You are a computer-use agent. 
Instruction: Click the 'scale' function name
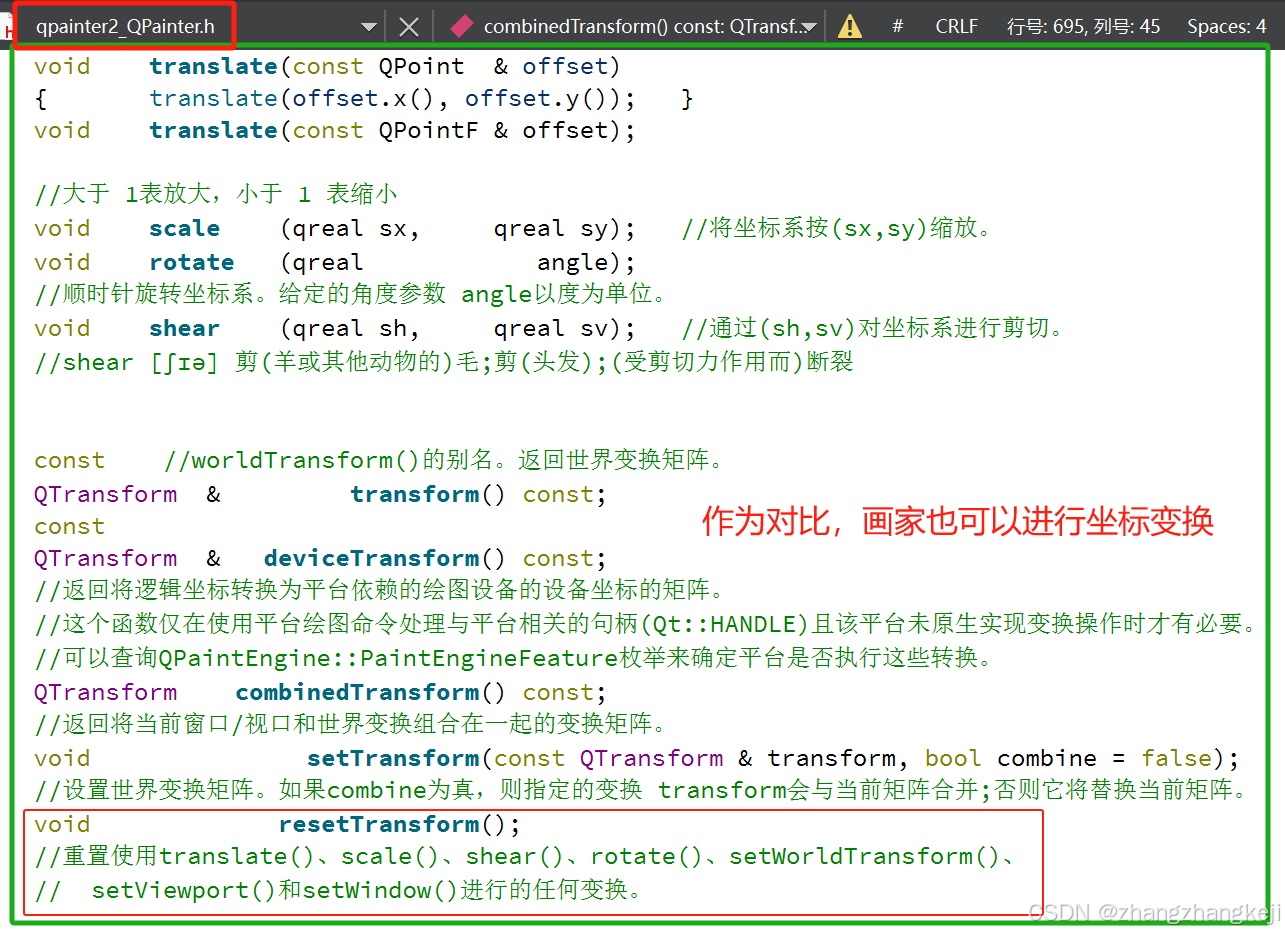185,228
